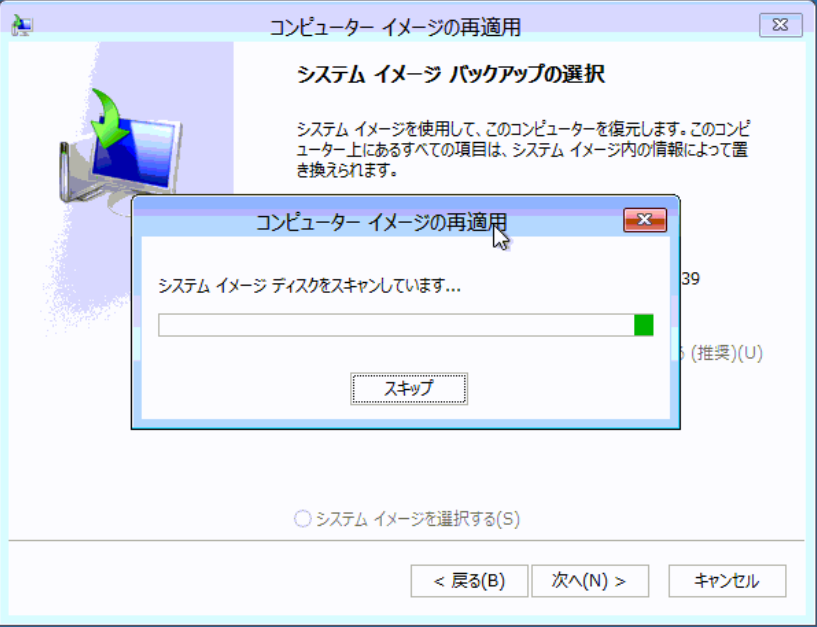Viewport: 817px width, 627px height.
Task: Click the キャンセル button
Action: click(727, 581)
